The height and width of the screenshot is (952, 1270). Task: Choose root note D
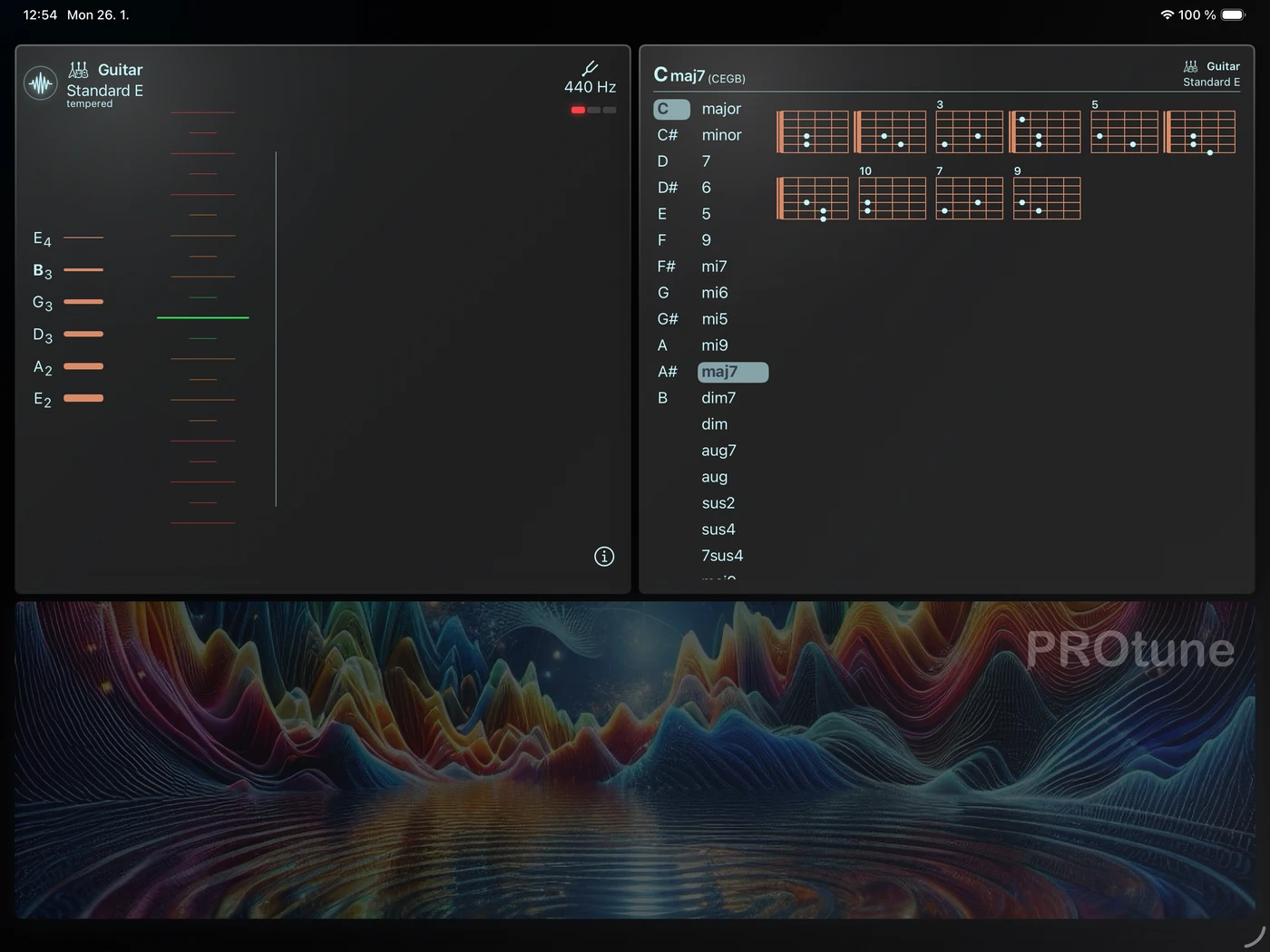(663, 161)
